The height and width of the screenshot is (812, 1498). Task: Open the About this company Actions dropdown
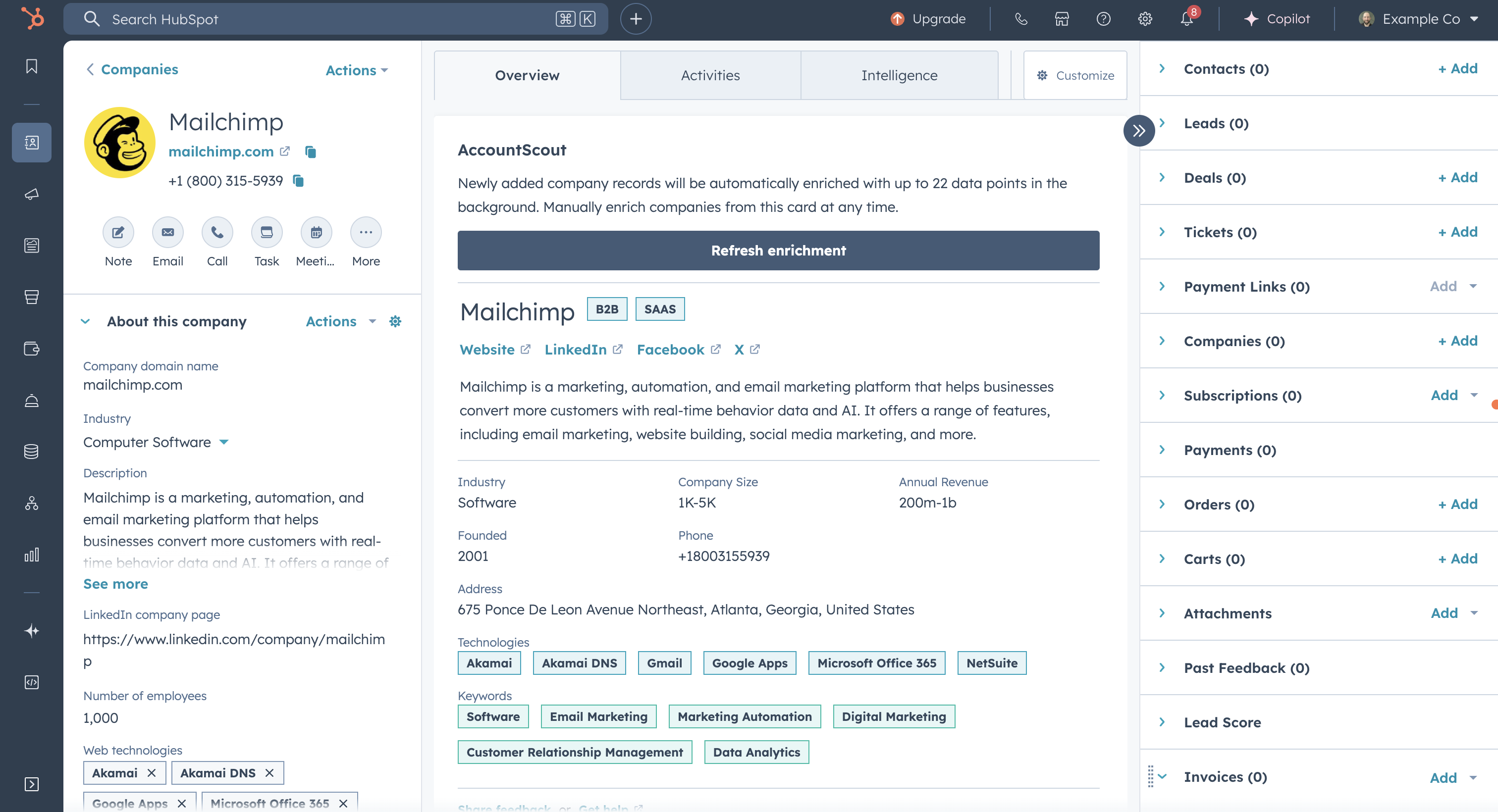(x=341, y=321)
